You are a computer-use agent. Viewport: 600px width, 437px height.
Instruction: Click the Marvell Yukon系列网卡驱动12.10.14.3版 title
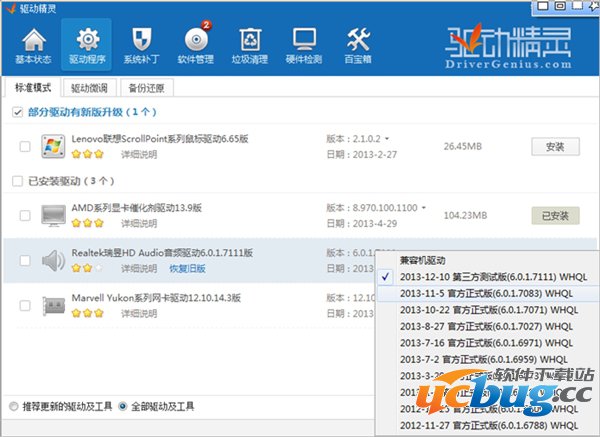point(156,298)
